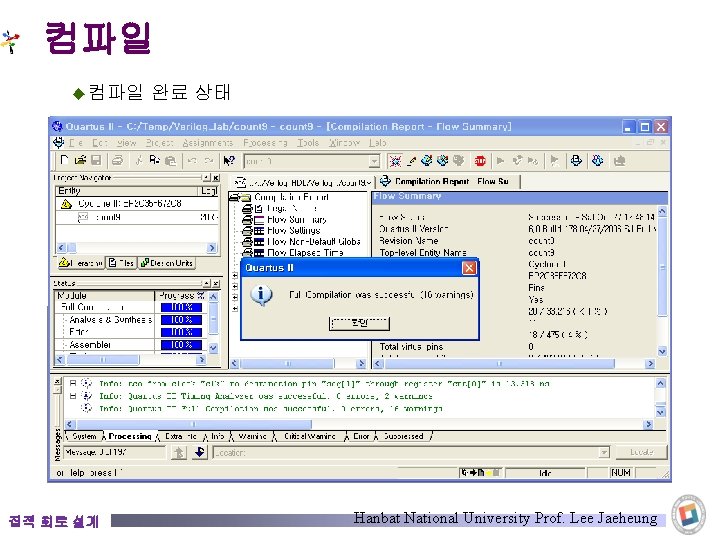Open the File menu
The image size is (720, 540).
pyautogui.click(x=76, y=143)
